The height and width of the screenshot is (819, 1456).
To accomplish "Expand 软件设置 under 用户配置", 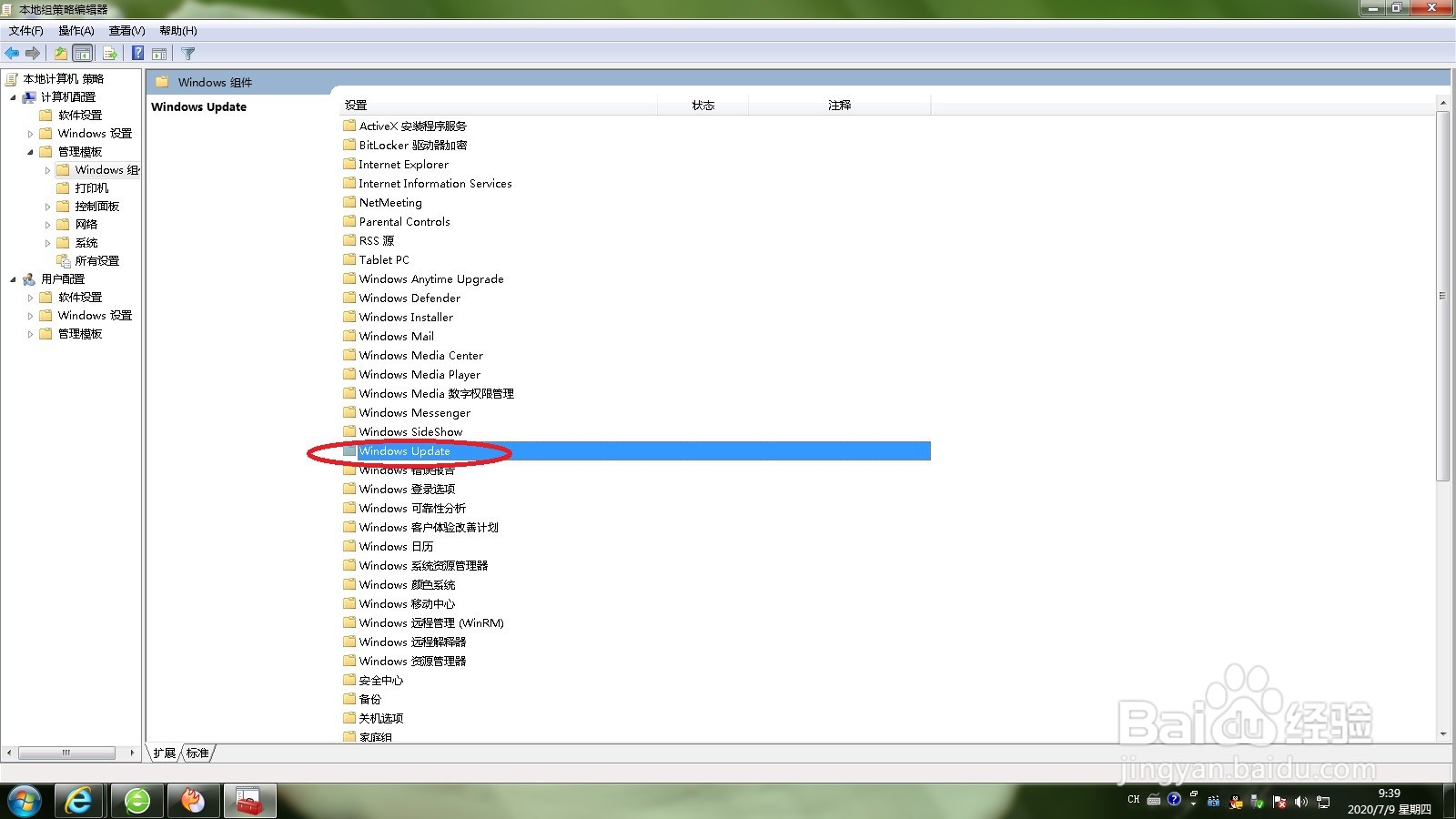I will (x=30, y=298).
